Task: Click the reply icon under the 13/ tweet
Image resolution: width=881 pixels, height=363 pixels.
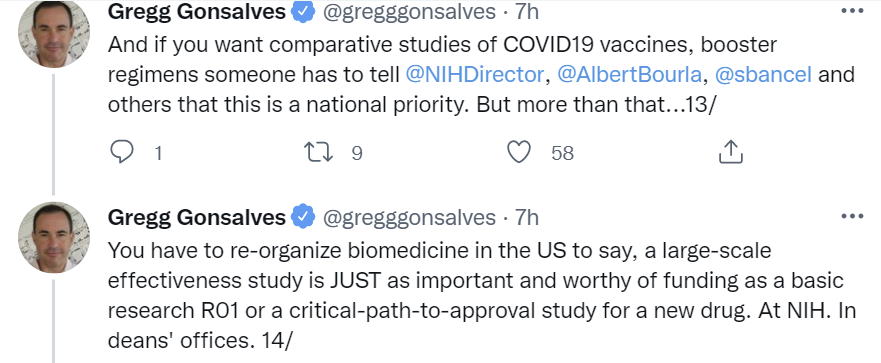Action: click(122, 152)
